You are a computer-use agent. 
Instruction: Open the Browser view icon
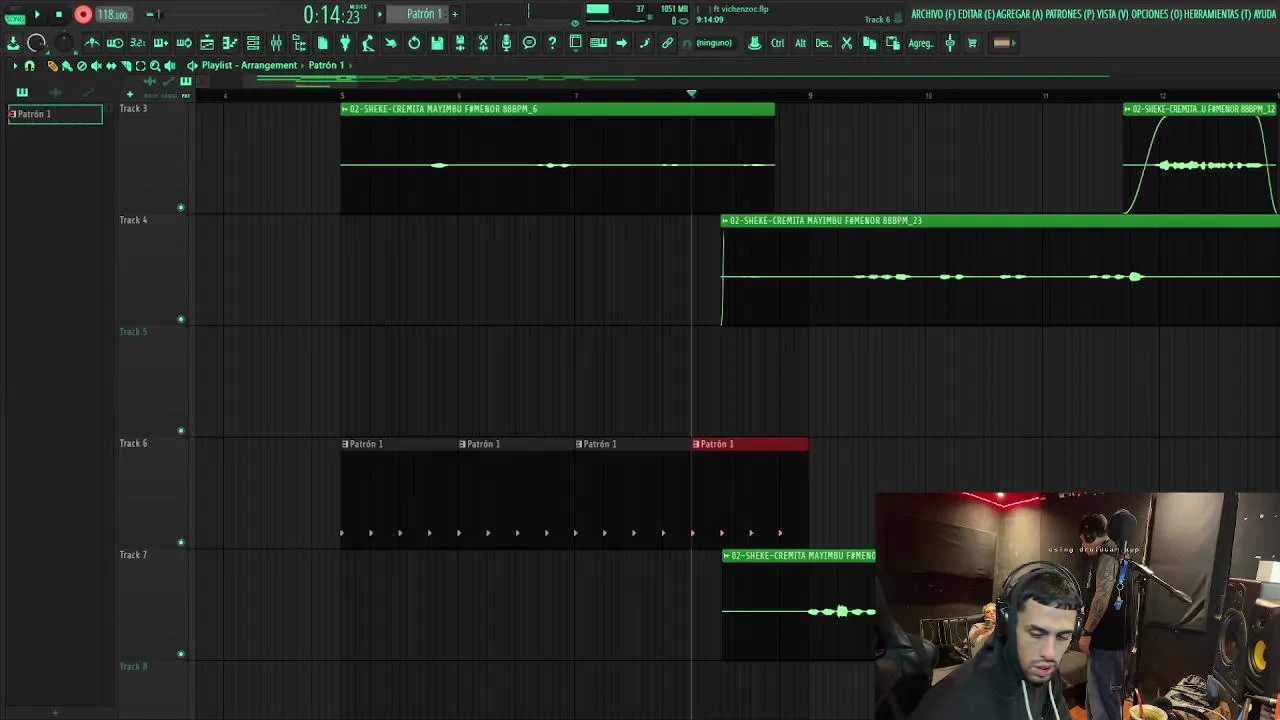click(x=299, y=43)
